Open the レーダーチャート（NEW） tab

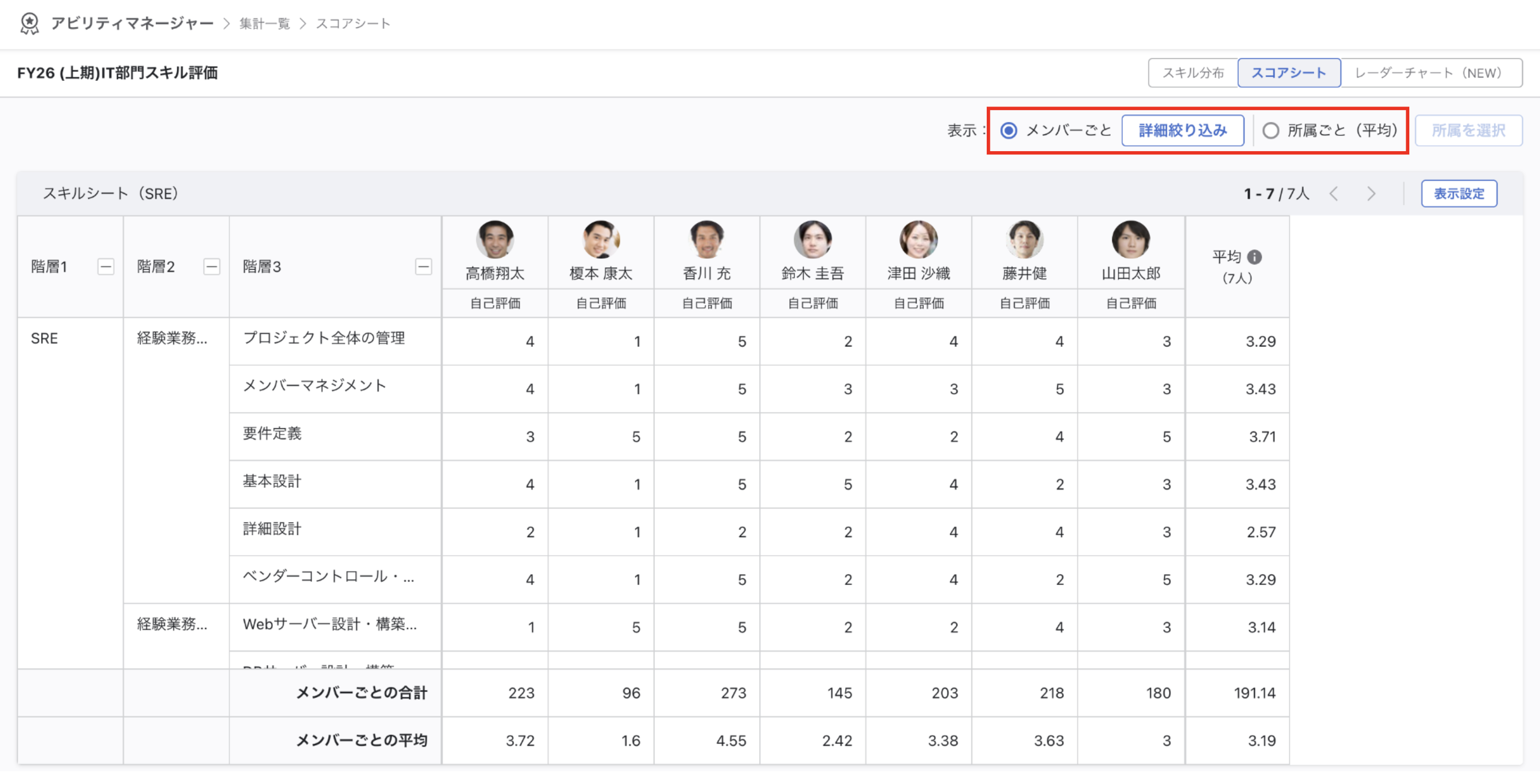1431,73
